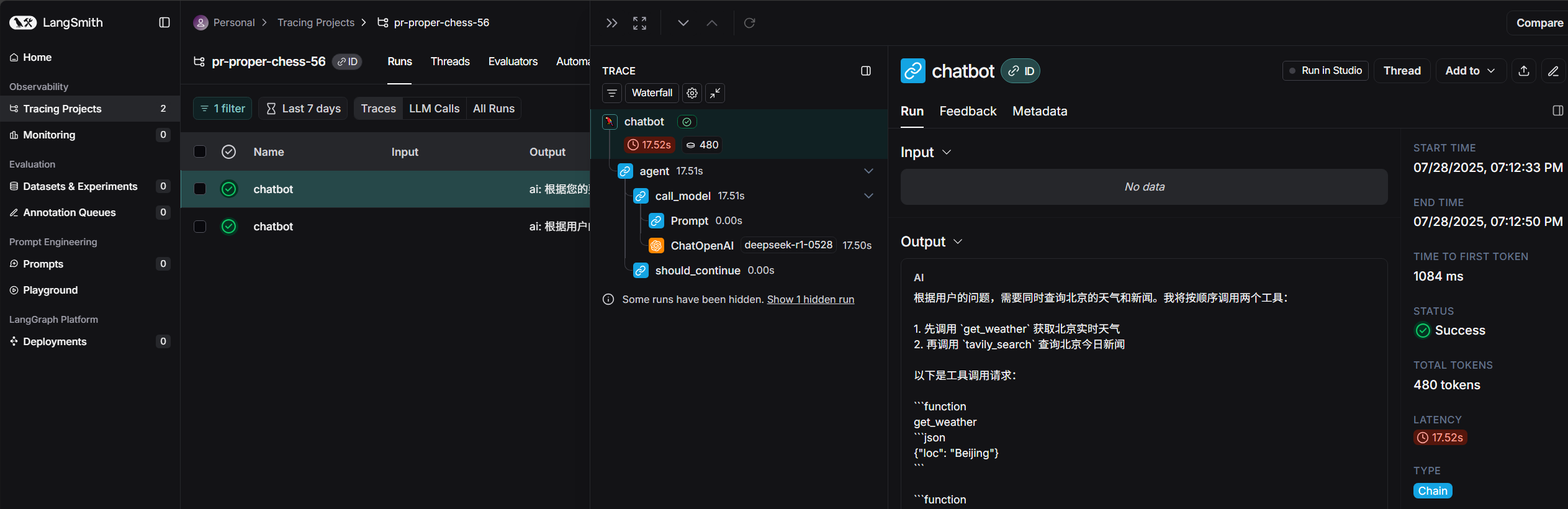This screenshot has height=509, width=1568.
Task: Click edit pencil icon
Action: point(1553,71)
